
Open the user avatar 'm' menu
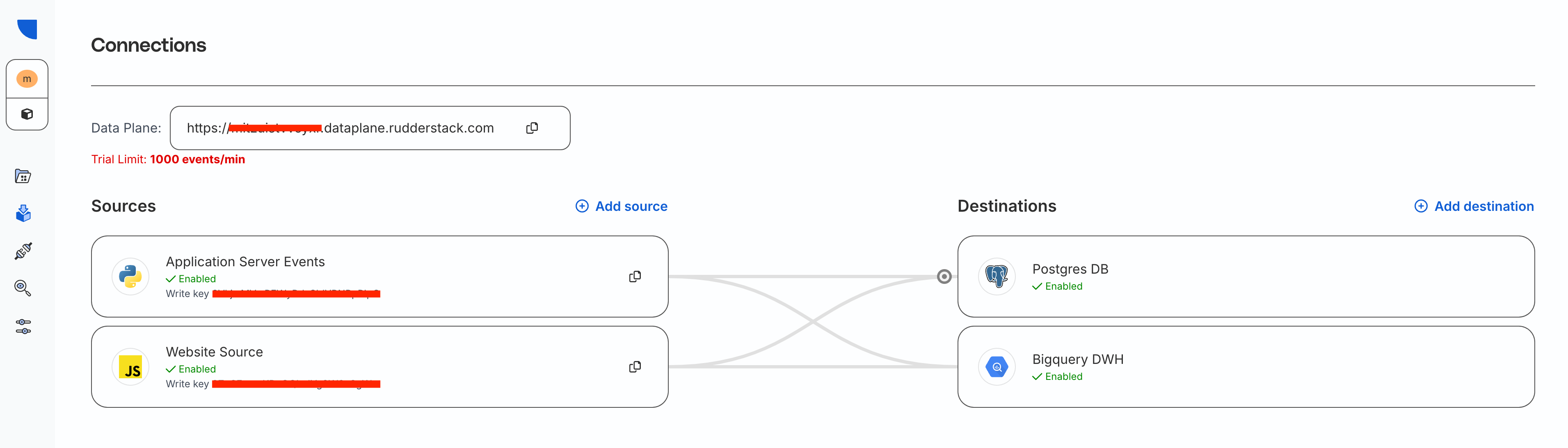click(x=27, y=79)
